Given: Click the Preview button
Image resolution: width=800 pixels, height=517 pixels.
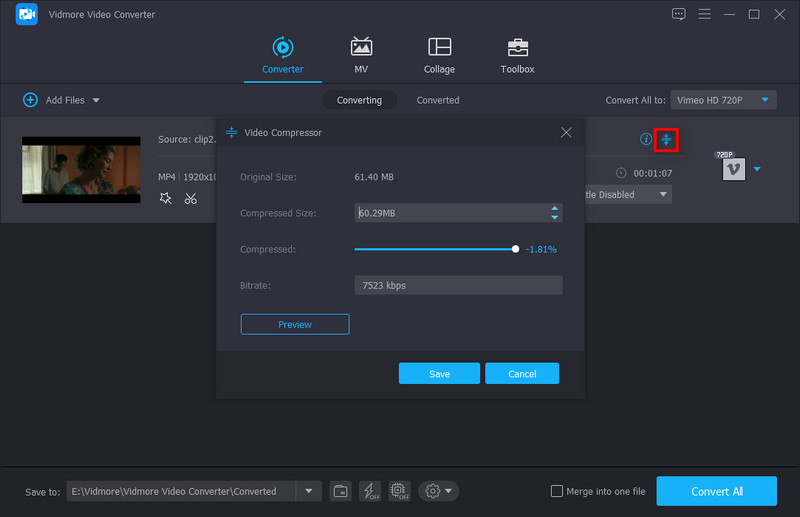Looking at the screenshot, I should 295,324.
